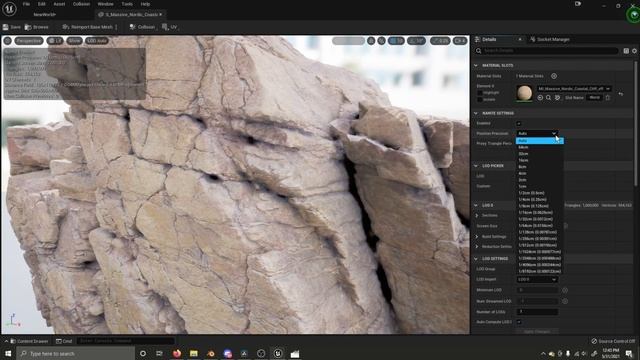Open viewport options hamburger menu
Image resolution: width=640 pixels, height=360 pixels.
[x=7, y=41]
